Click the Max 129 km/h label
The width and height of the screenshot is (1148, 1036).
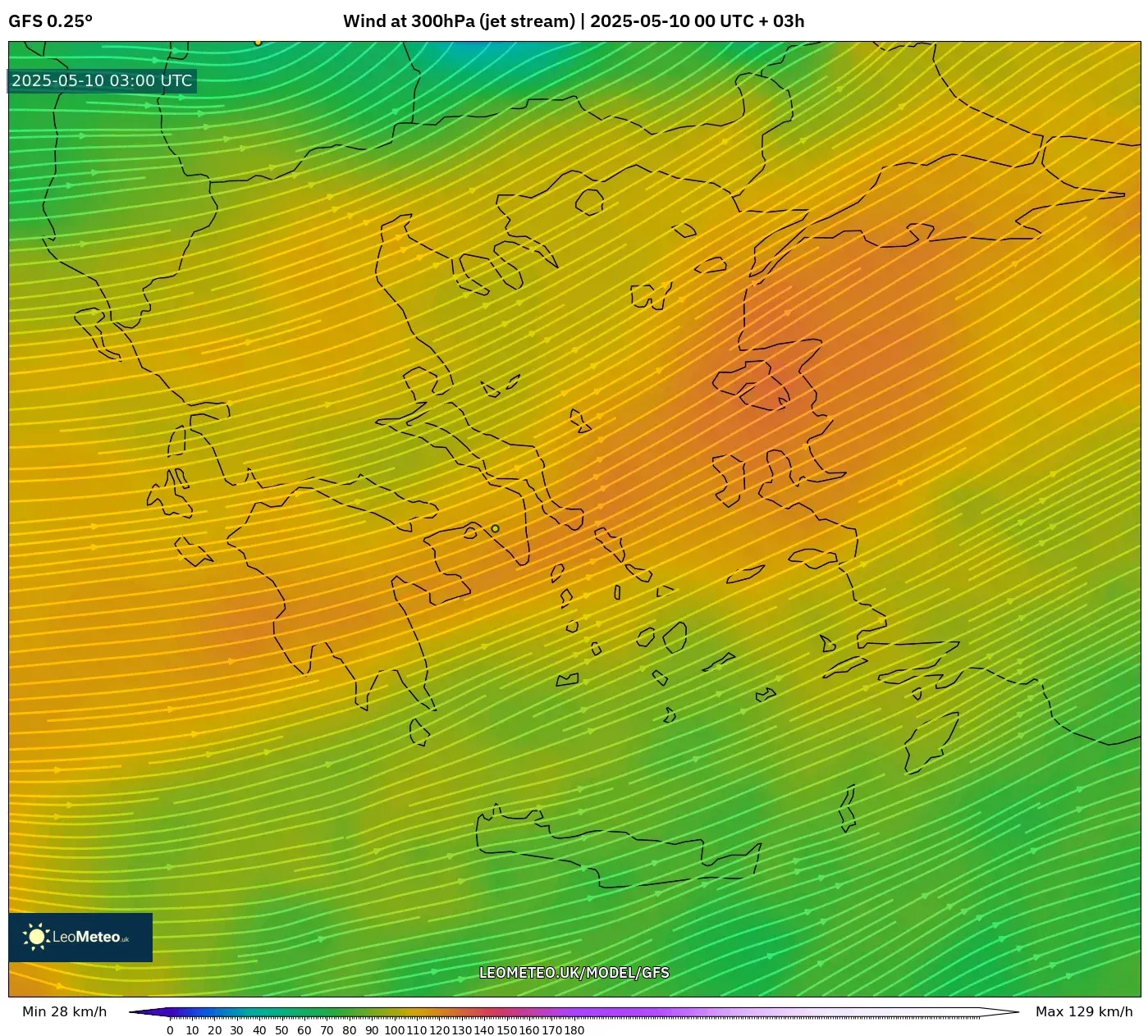click(1084, 1011)
